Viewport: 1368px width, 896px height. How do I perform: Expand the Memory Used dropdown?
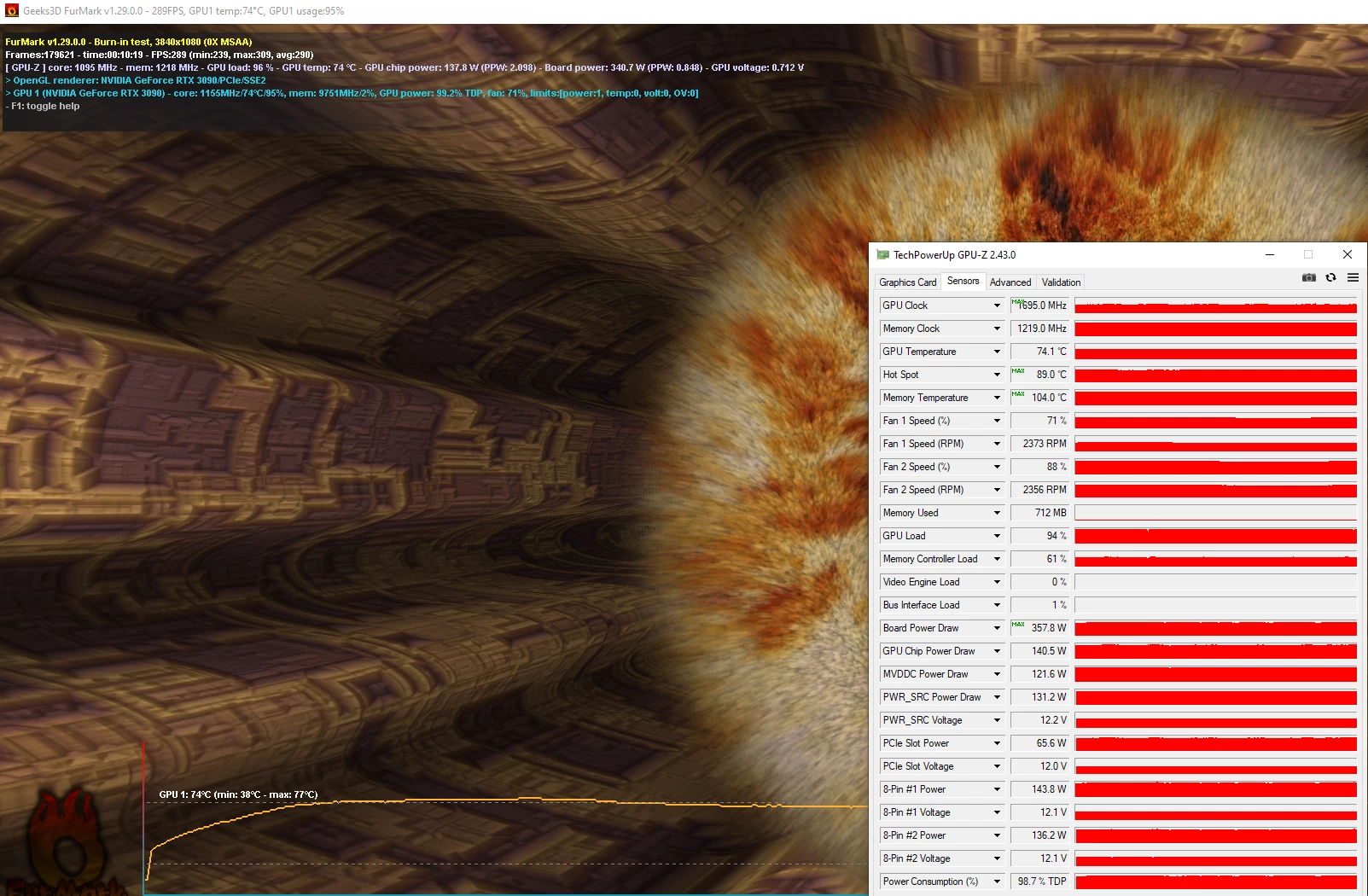pyautogui.click(x=997, y=513)
